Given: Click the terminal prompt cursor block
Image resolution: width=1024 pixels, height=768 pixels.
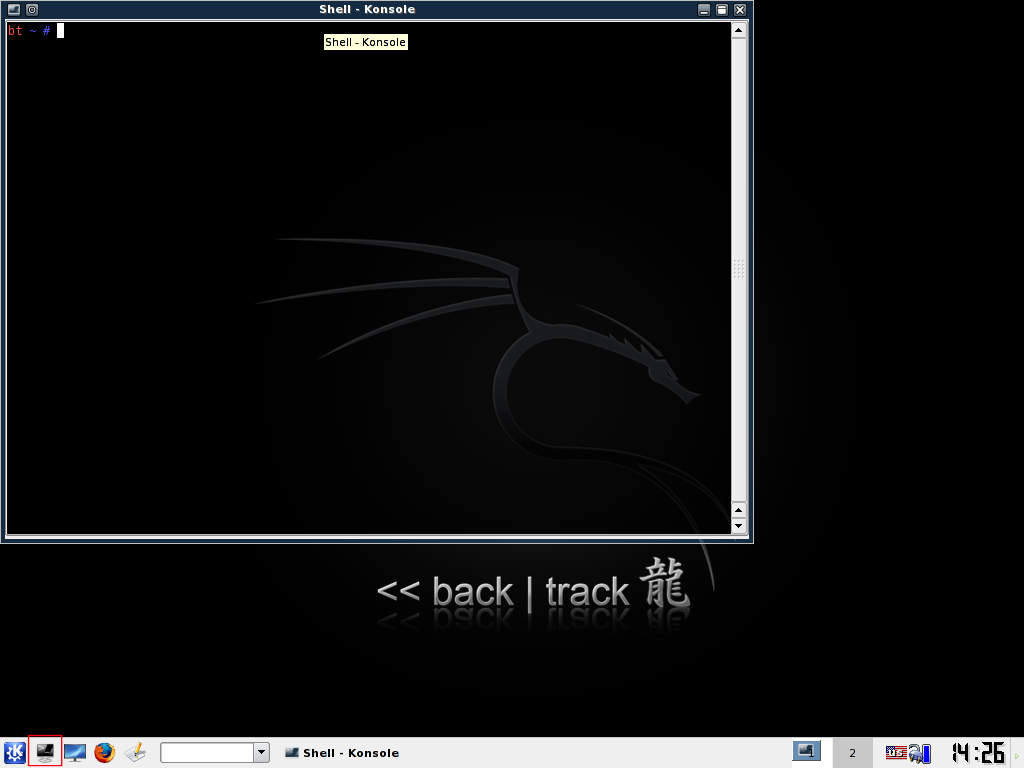Looking at the screenshot, I should 61,31.
